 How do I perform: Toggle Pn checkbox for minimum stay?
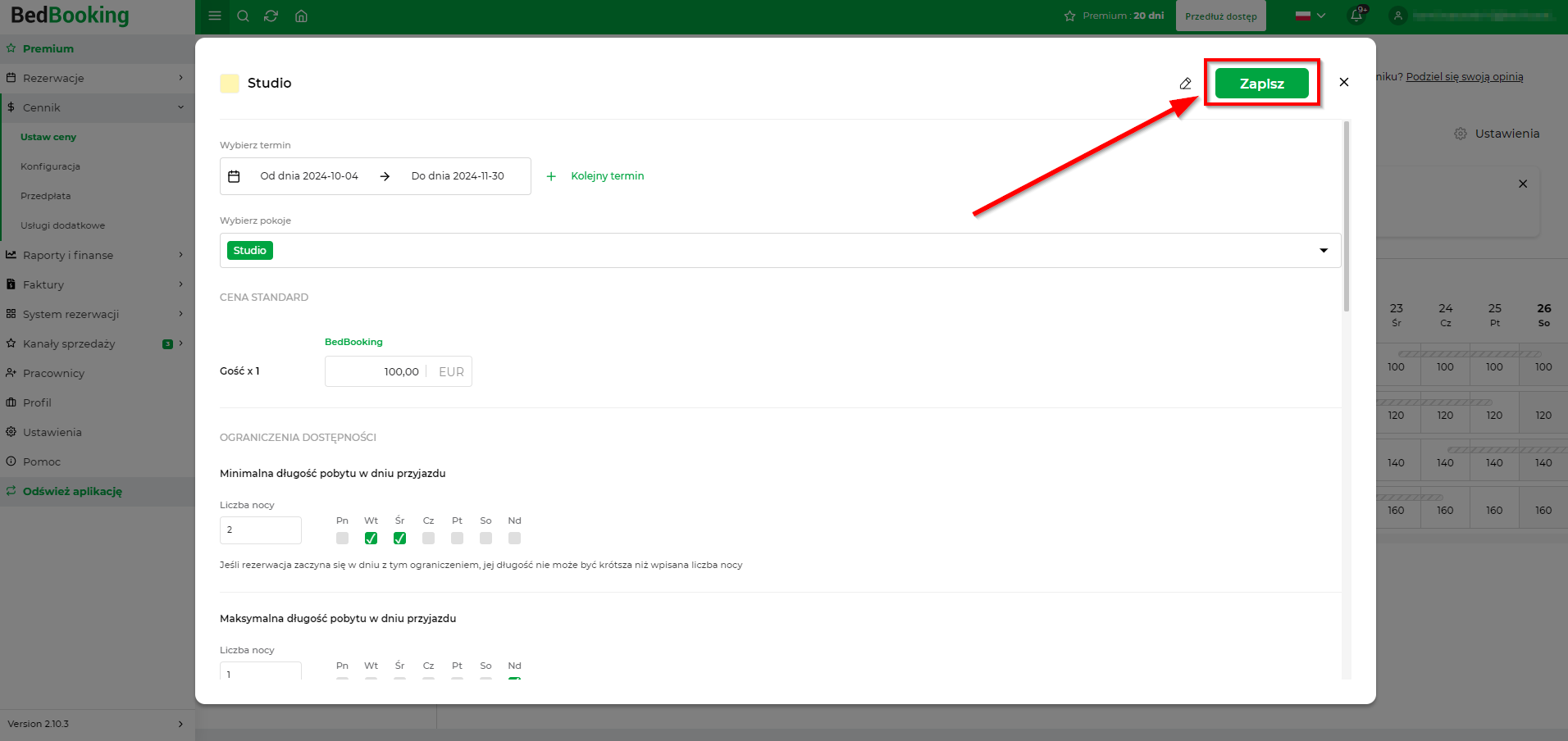[343, 539]
